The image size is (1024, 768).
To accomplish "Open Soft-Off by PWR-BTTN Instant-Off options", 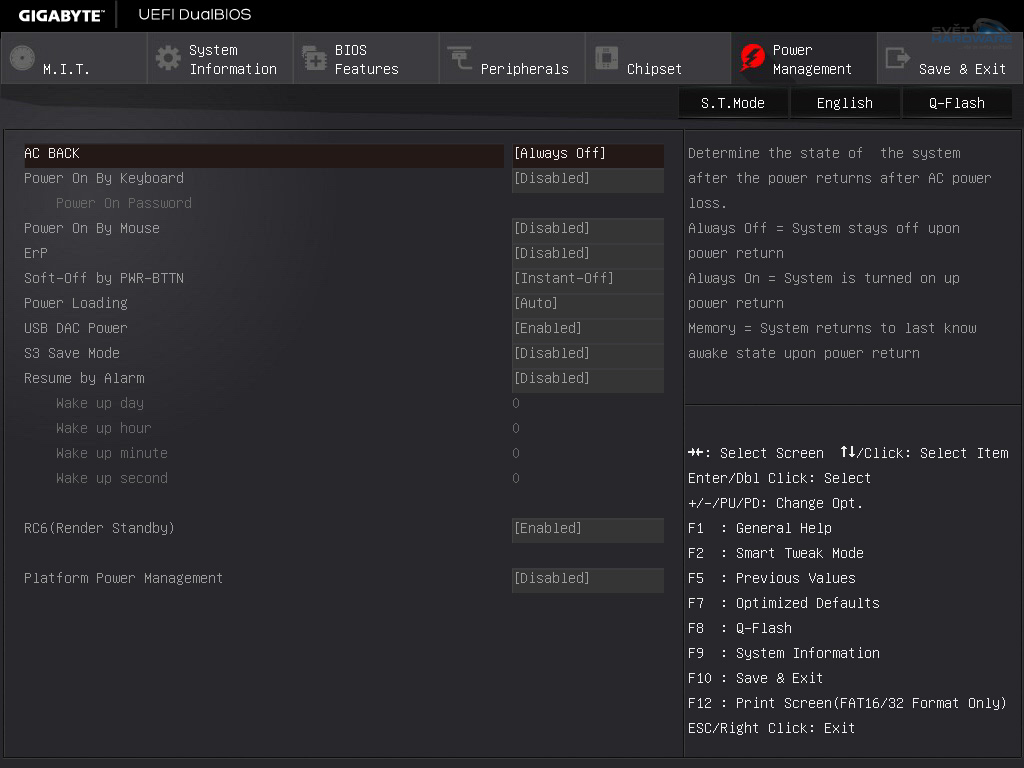I will [x=587, y=278].
